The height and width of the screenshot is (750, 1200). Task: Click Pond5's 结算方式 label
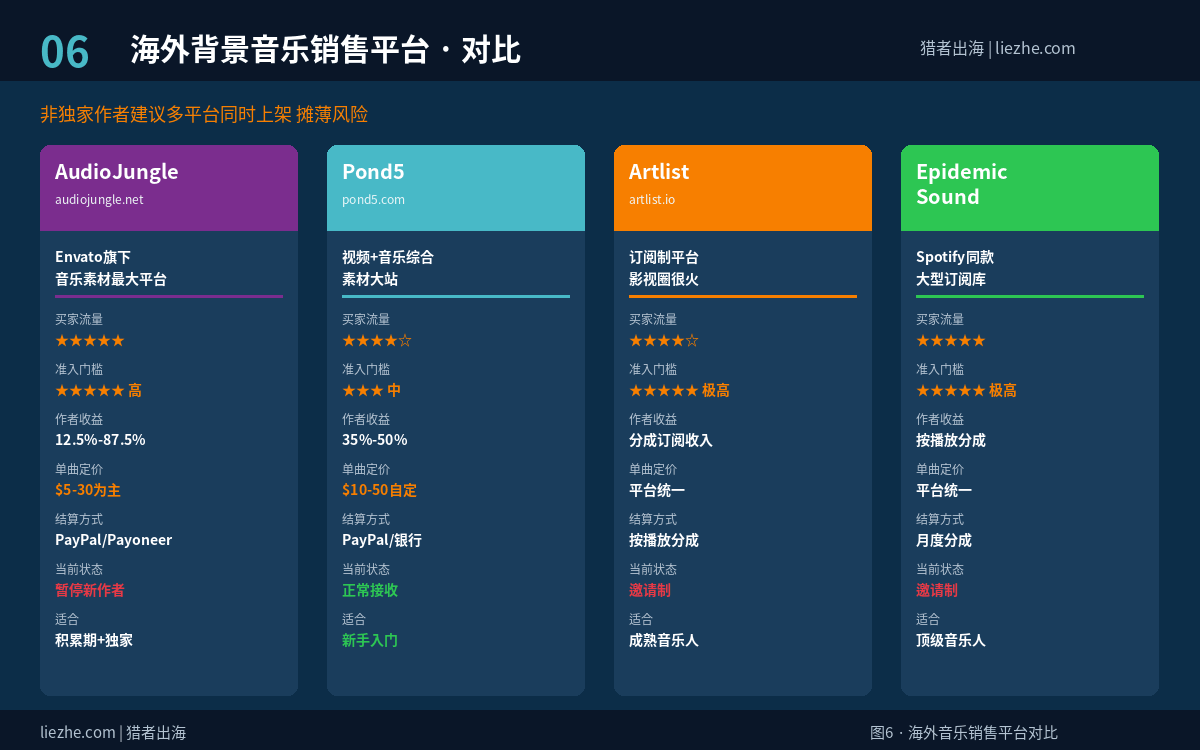(366, 519)
